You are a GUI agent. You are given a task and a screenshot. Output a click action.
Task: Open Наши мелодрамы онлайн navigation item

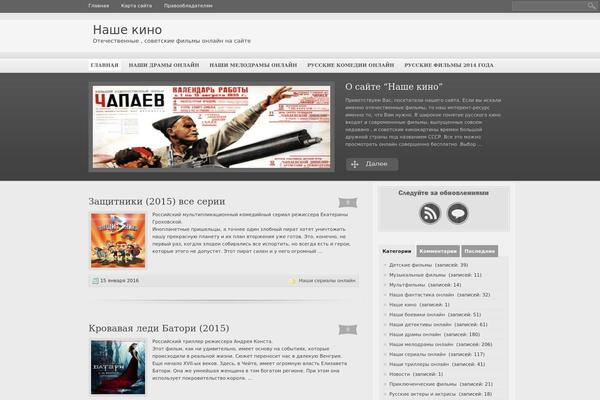(253, 65)
